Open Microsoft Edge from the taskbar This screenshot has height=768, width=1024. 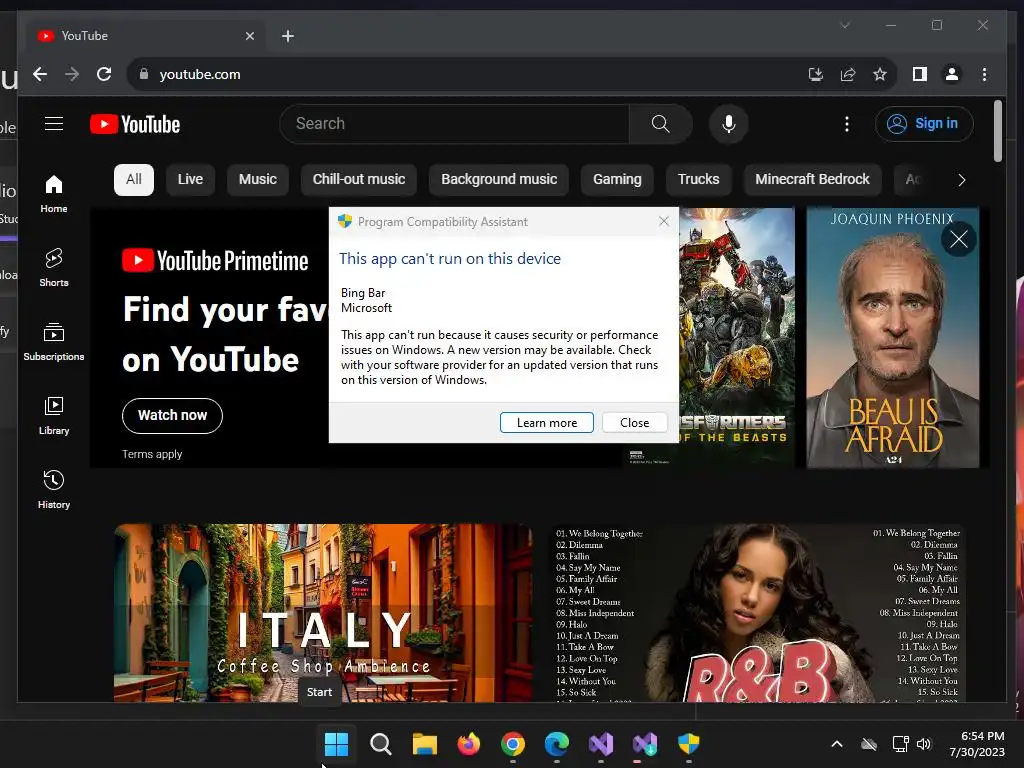(556, 743)
